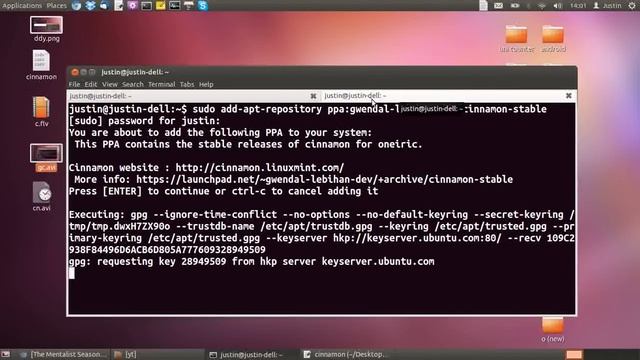
Task: Click the Thunderbird mail launcher icon
Action: click(104, 5)
